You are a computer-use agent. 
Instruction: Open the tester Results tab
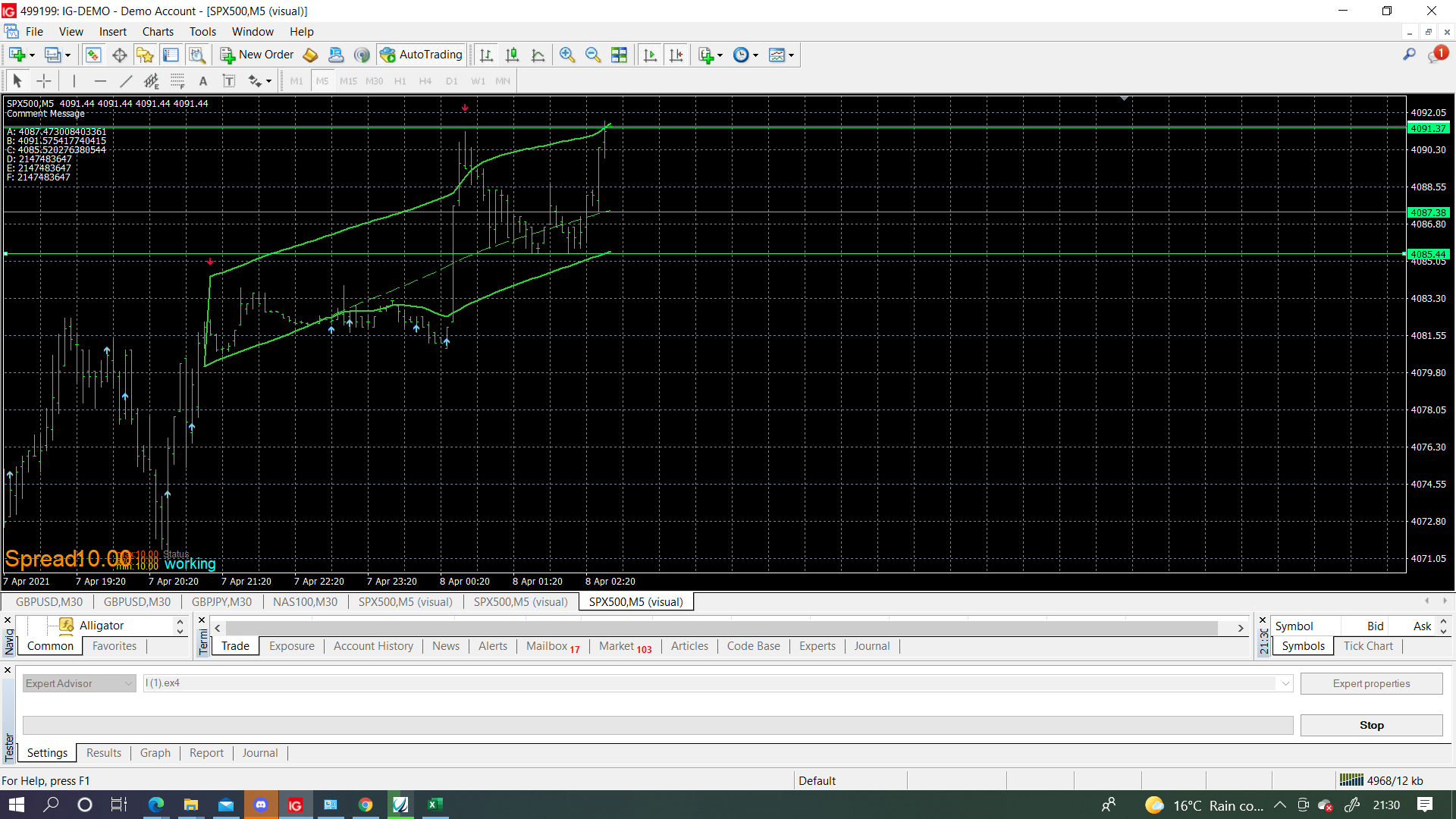click(104, 753)
